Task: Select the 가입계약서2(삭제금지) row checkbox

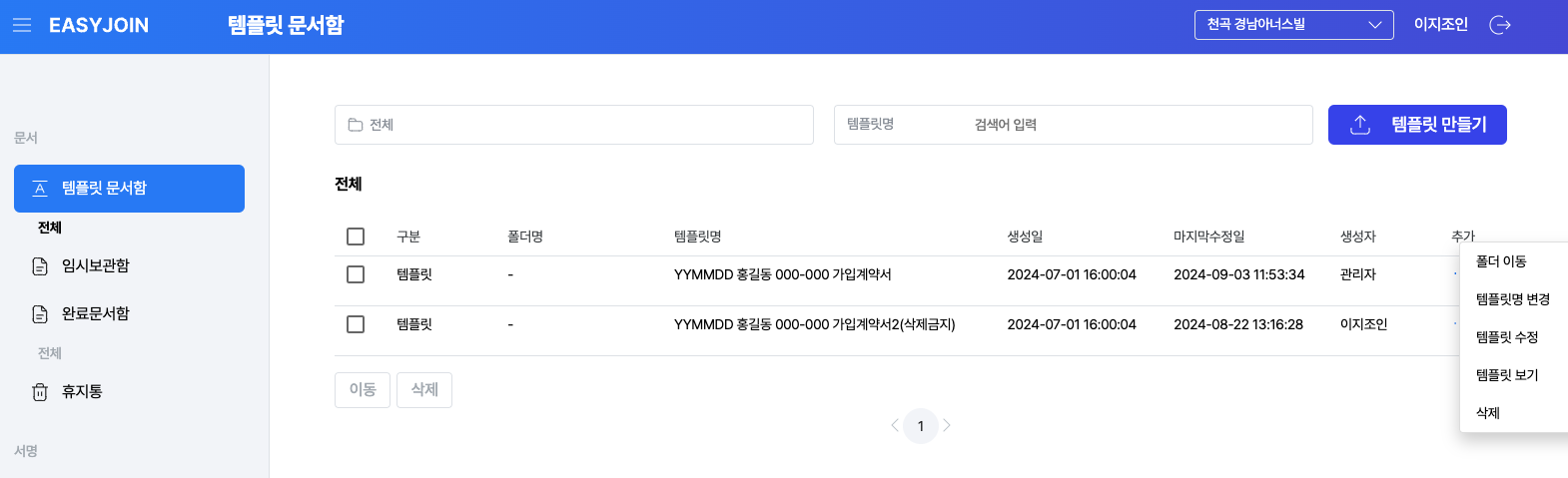Action: coord(356,324)
